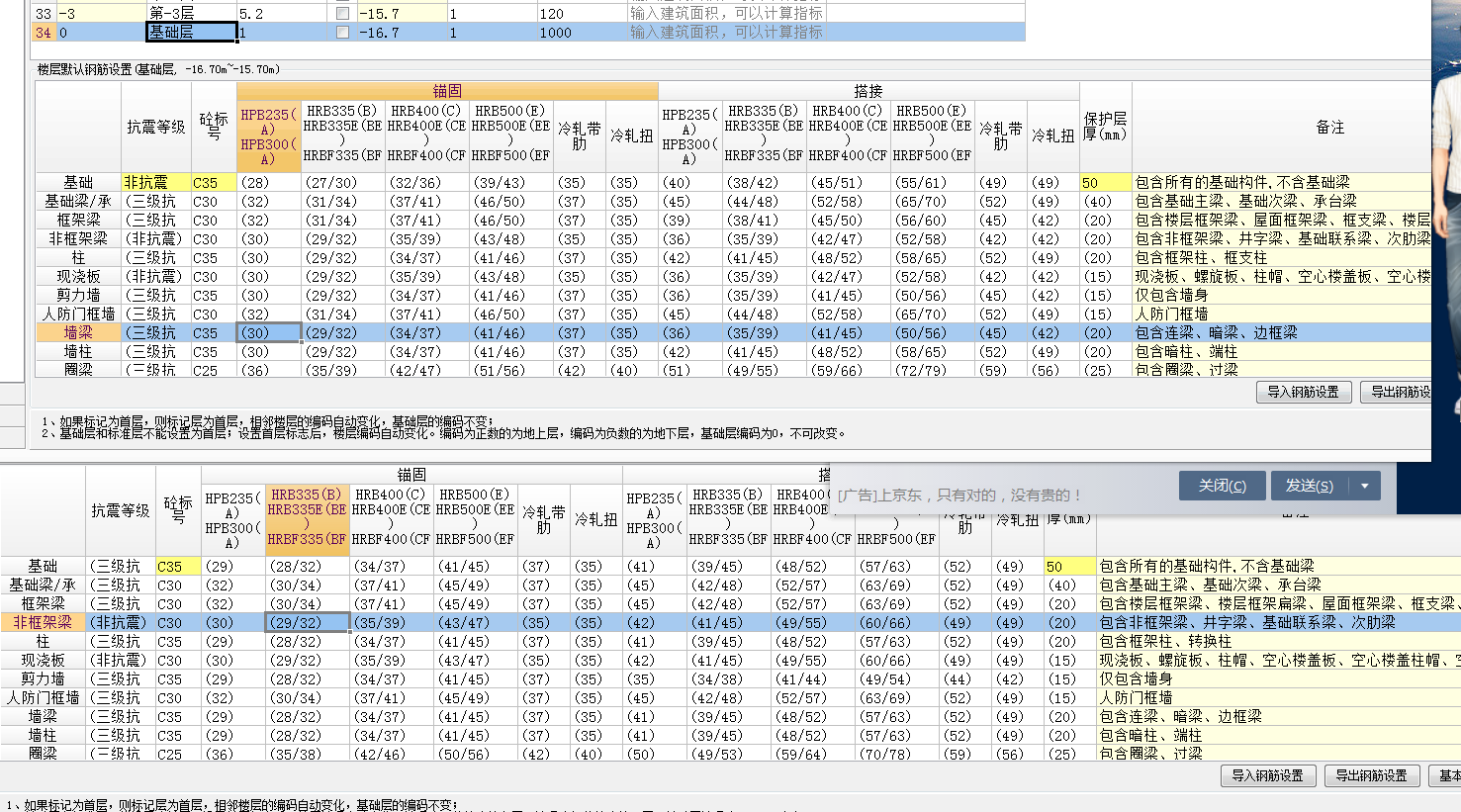Select the (32/36) cell in 基础 row

427,183
